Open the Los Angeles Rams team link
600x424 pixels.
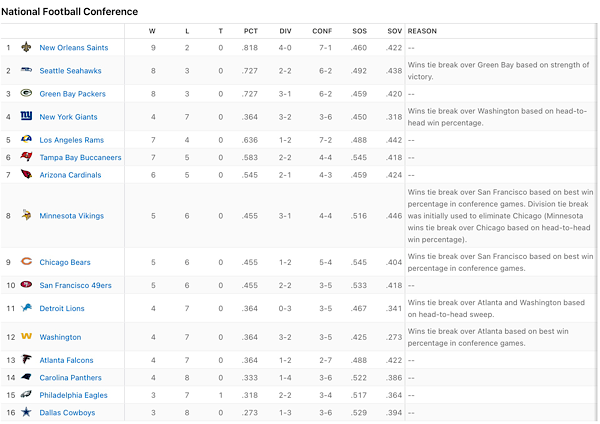(71, 140)
